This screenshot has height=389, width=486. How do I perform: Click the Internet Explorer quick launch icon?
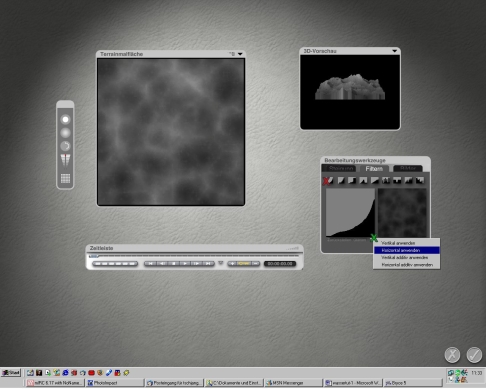(x=65, y=373)
